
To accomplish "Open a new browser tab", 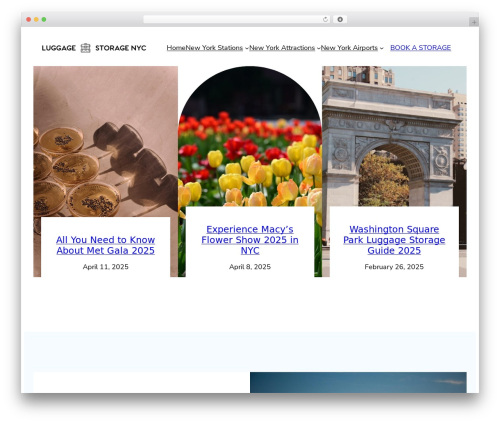I will point(474,22).
